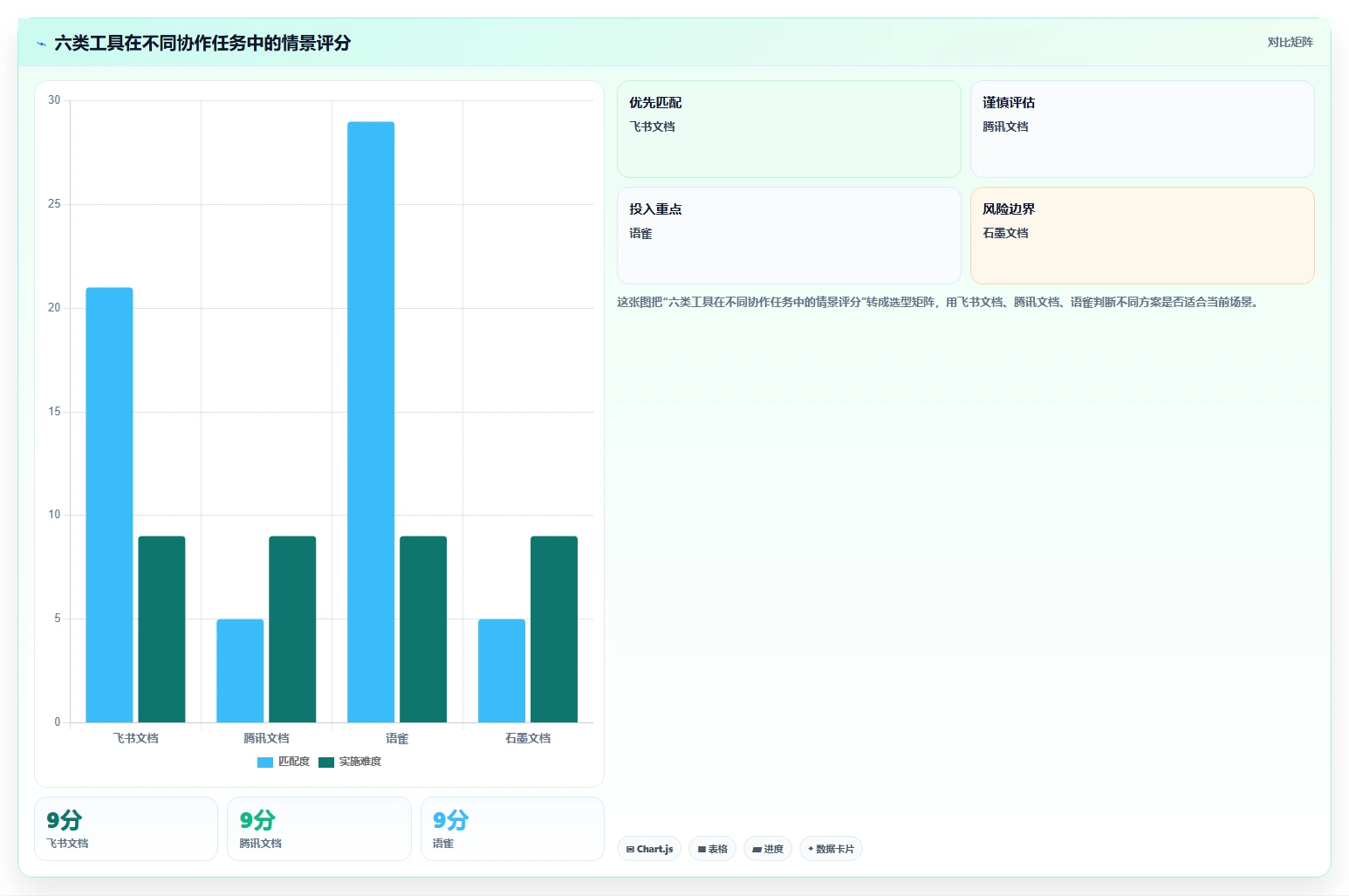This screenshot has height=896, width=1349.
Task: Select the 石墨文档 匹配度 blue bar
Action: coord(502,671)
